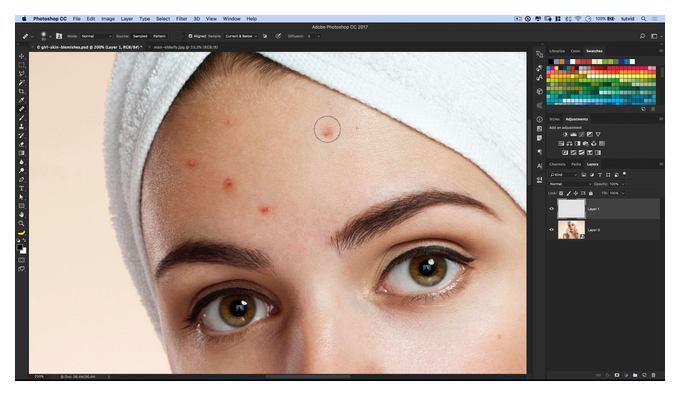Open the layer Fill dropdown

[623, 193]
